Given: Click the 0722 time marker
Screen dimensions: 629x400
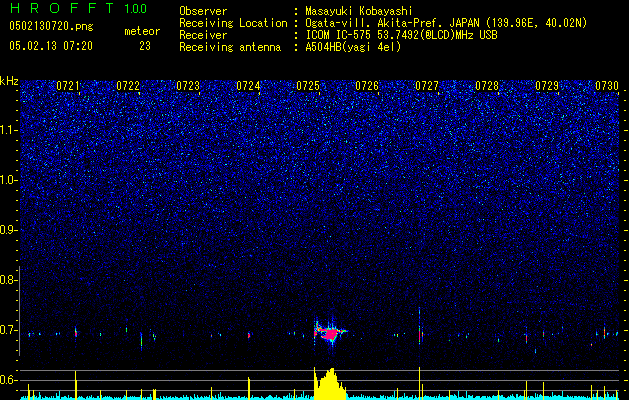Looking at the screenshot, I should [128, 86].
